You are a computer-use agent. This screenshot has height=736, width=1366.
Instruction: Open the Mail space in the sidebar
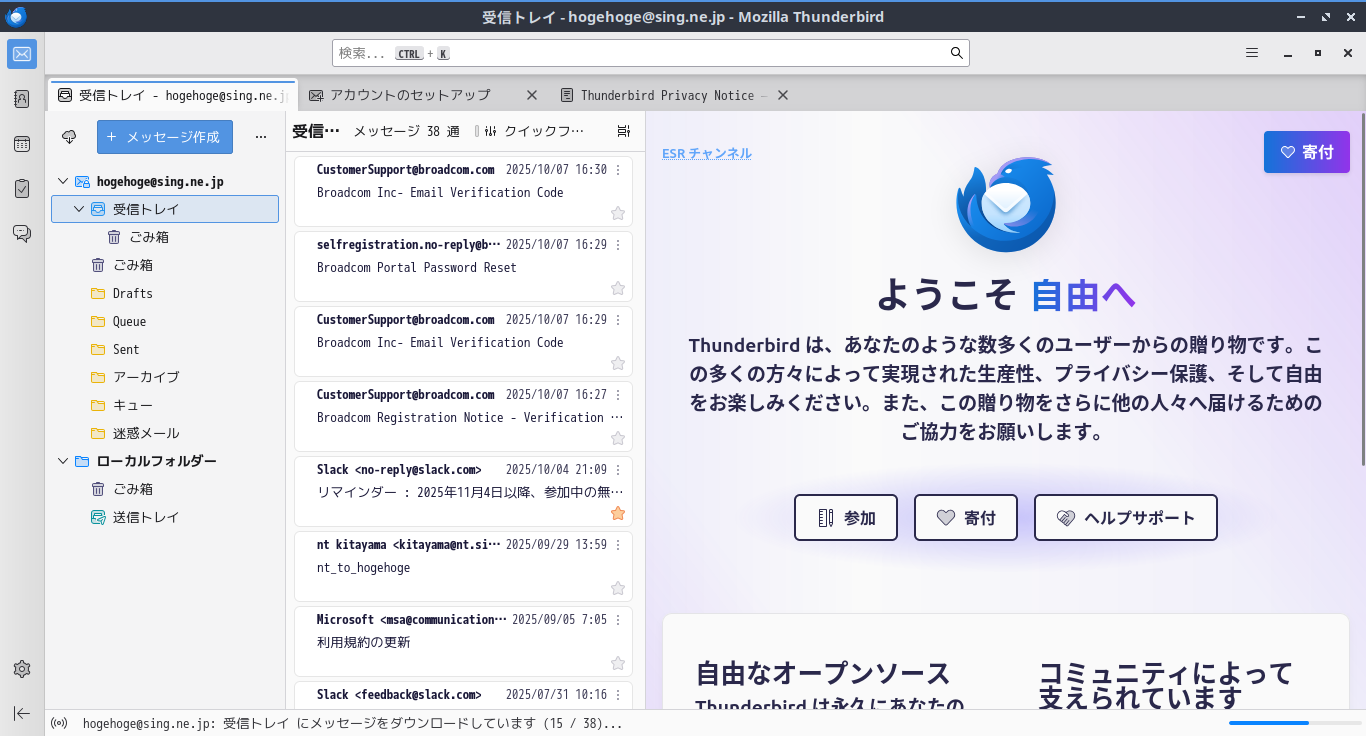coord(22,54)
